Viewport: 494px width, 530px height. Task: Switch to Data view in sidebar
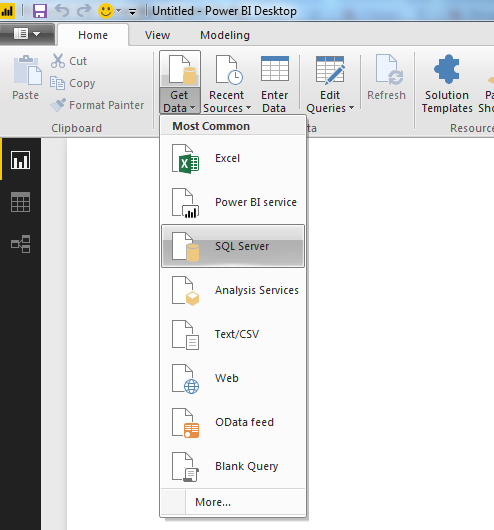click(x=20, y=202)
